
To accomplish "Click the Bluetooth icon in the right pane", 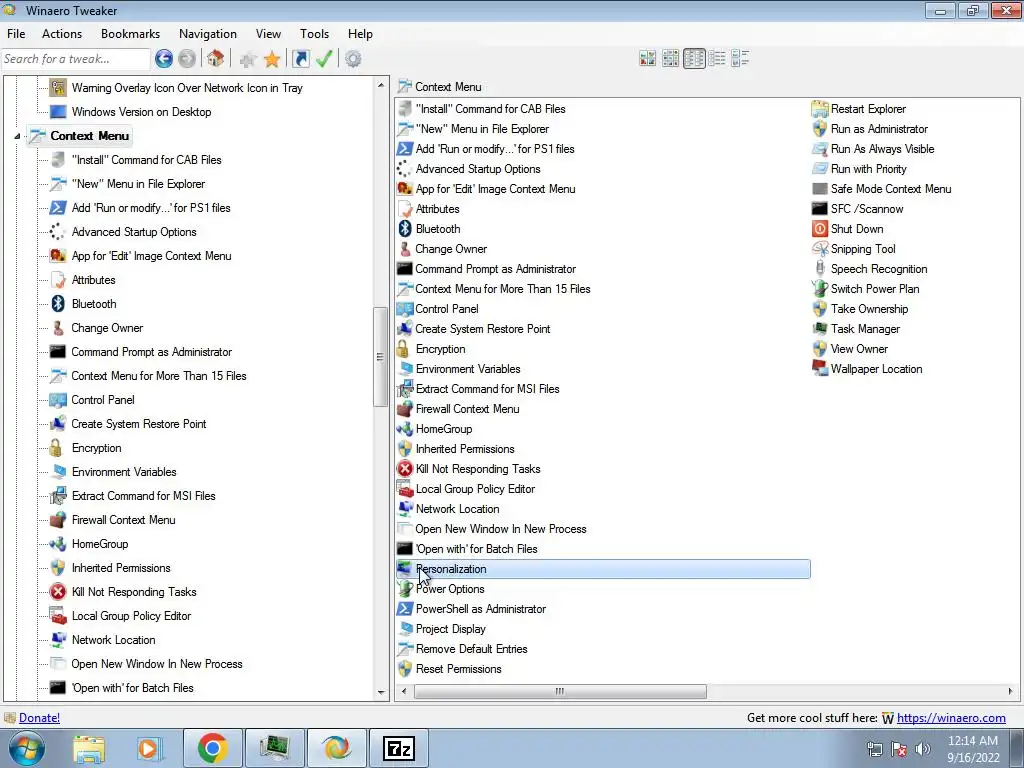I will (405, 229).
